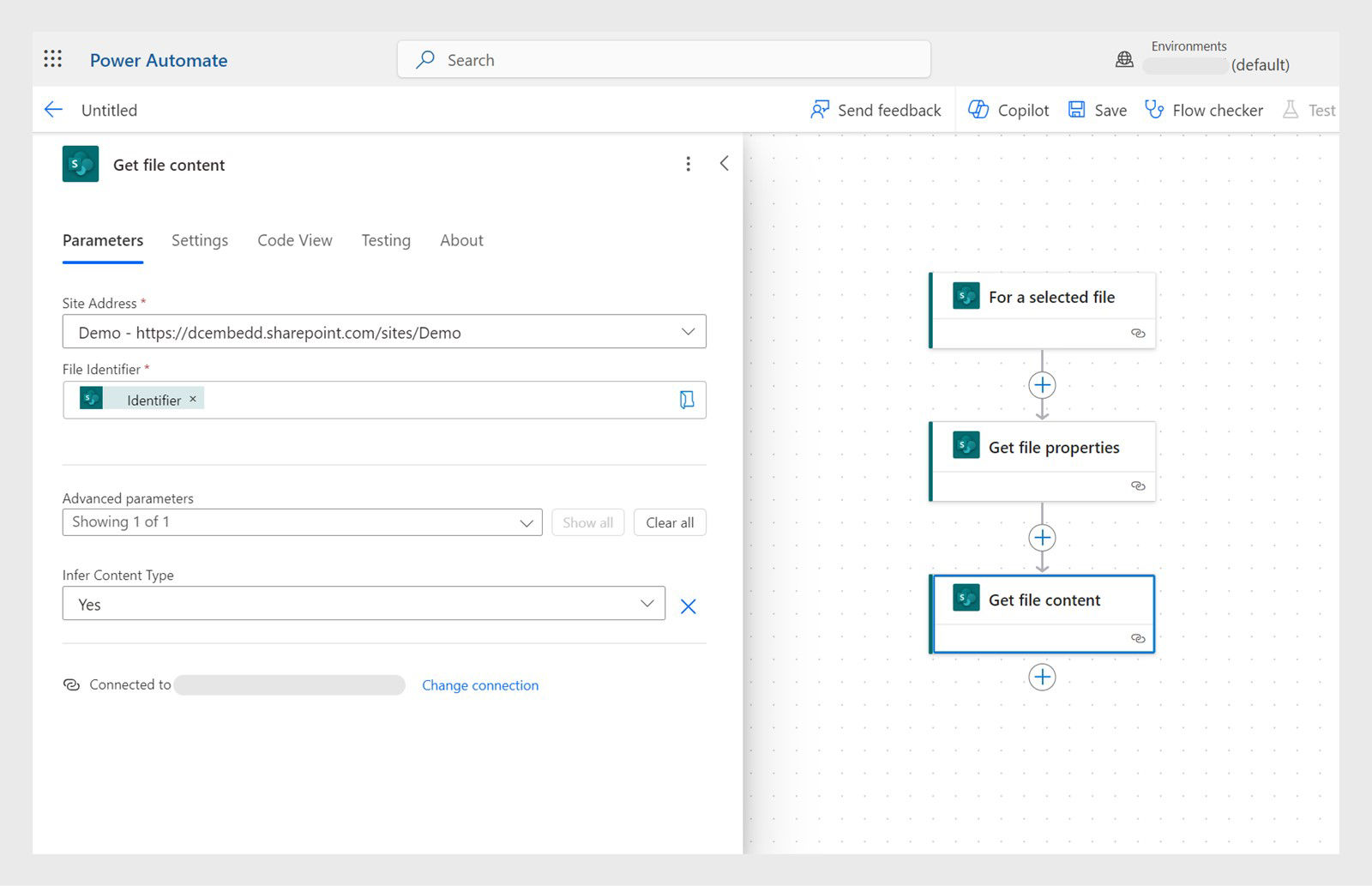The height and width of the screenshot is (886, 1372).
Task: Click the SharePoint icon on Get file properties
Action: tap(966, 446)
